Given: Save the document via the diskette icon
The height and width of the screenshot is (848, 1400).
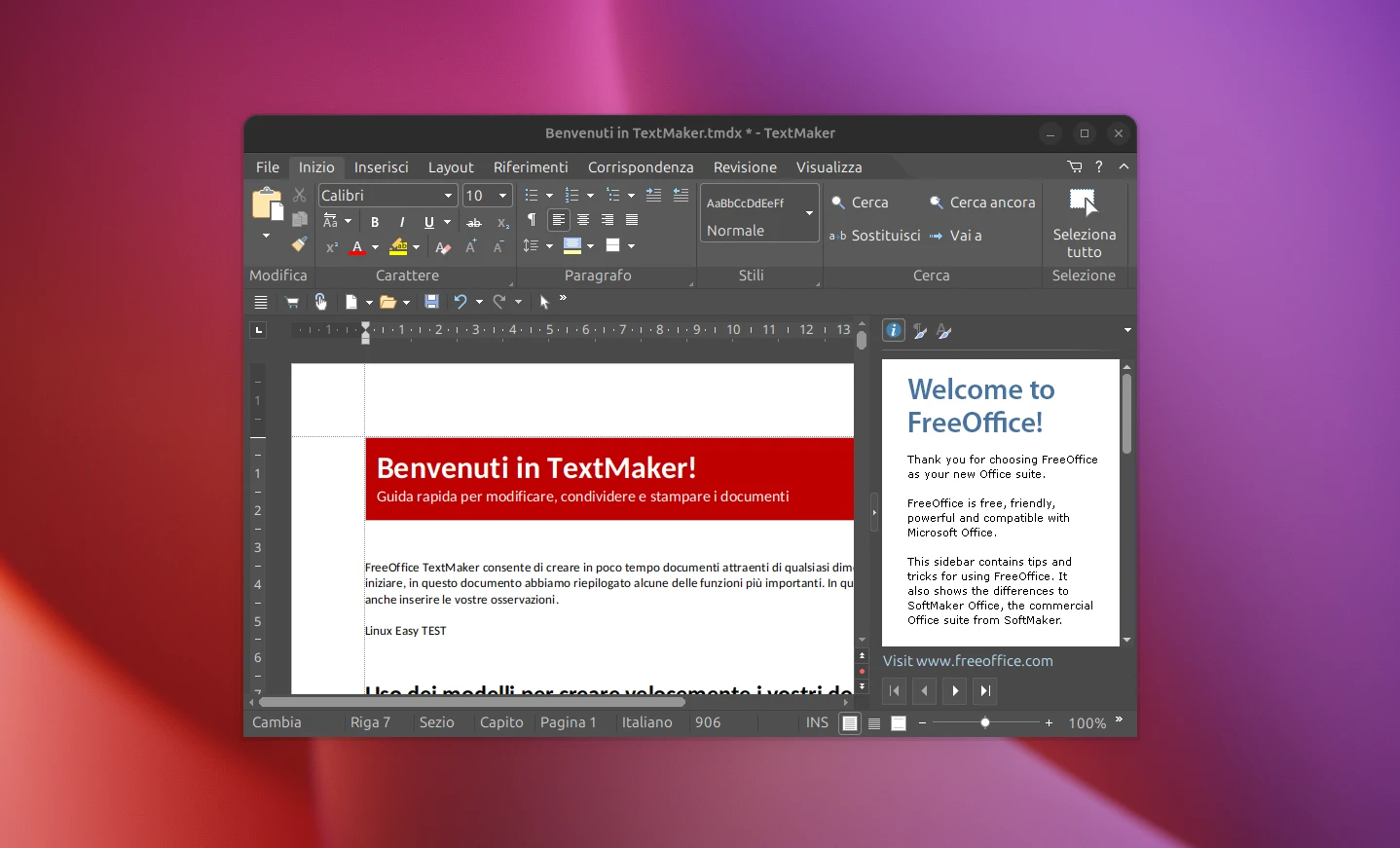Looking at the screenshot, I should (x=432, y=302).
